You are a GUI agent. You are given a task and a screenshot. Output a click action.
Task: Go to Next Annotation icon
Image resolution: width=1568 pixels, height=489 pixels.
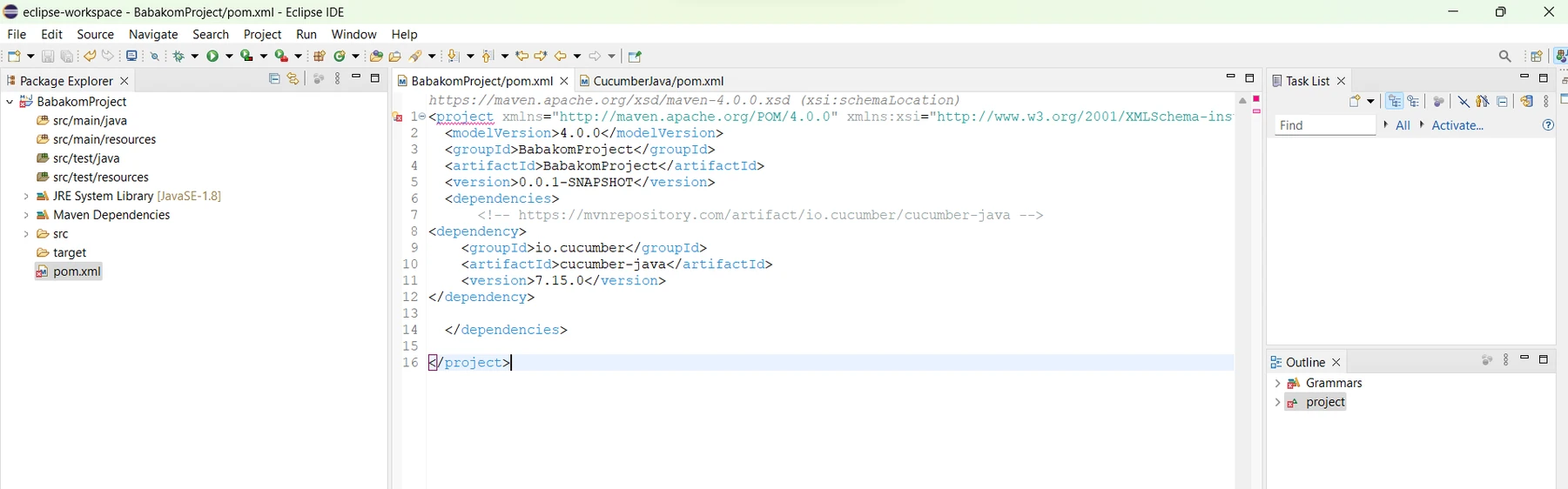point(454,57)
